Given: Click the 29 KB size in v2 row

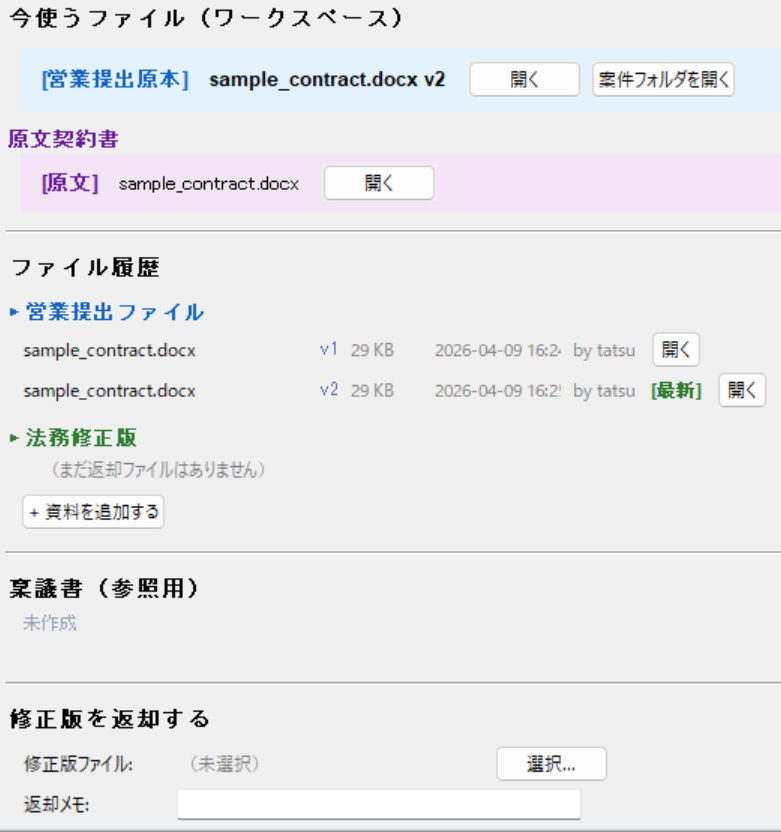Looking at the screenshot, I should (372, 391).
